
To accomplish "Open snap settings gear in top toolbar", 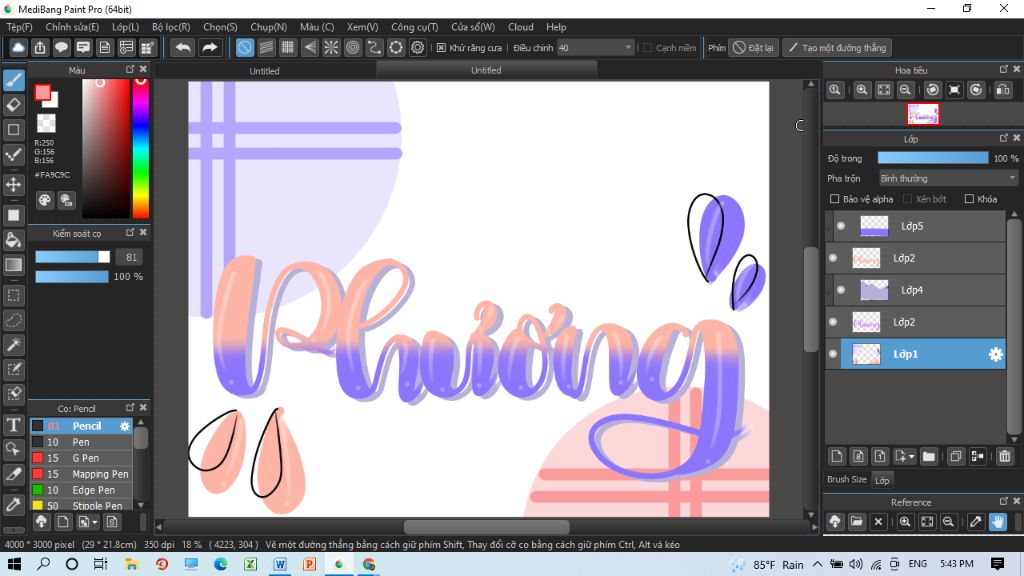I will [x=417, y=48].
